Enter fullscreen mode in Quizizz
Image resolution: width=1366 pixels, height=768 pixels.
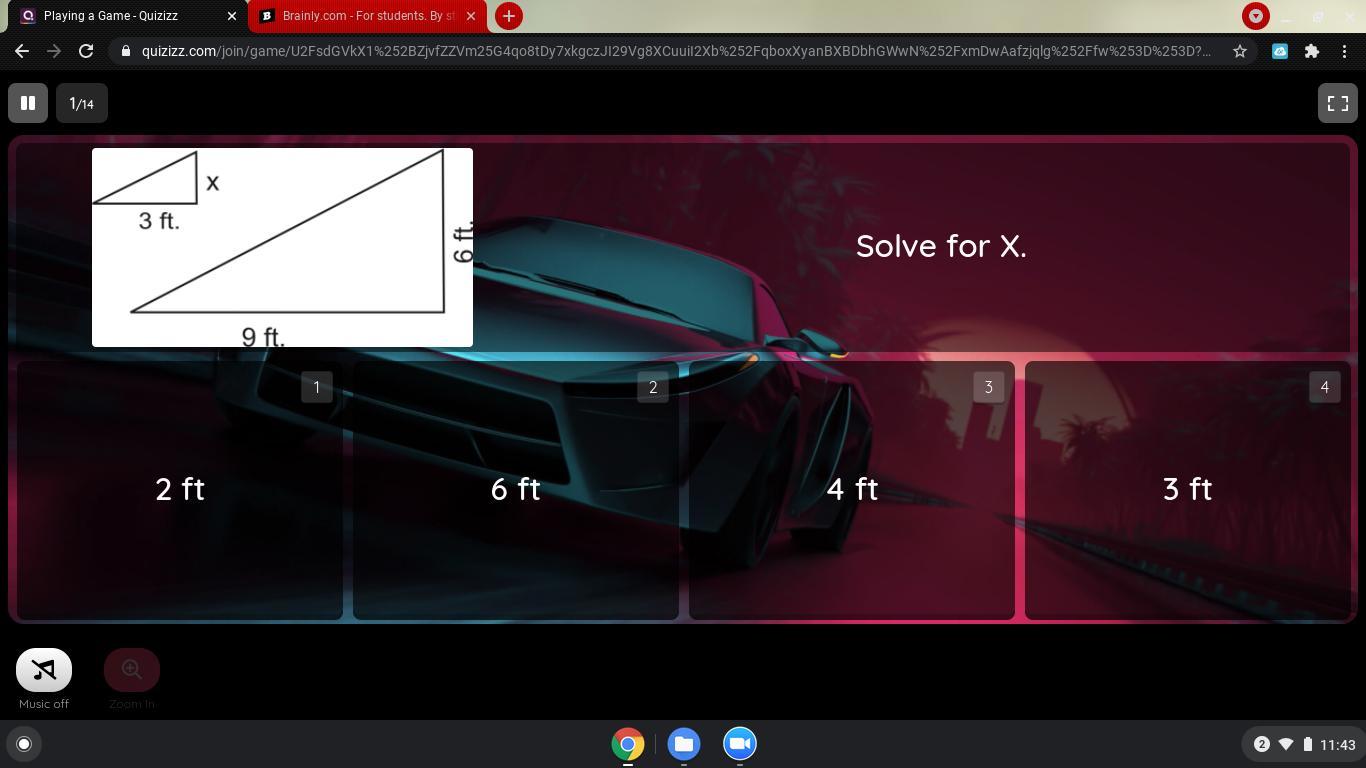pyautogui.click(x=1337, y=103)
